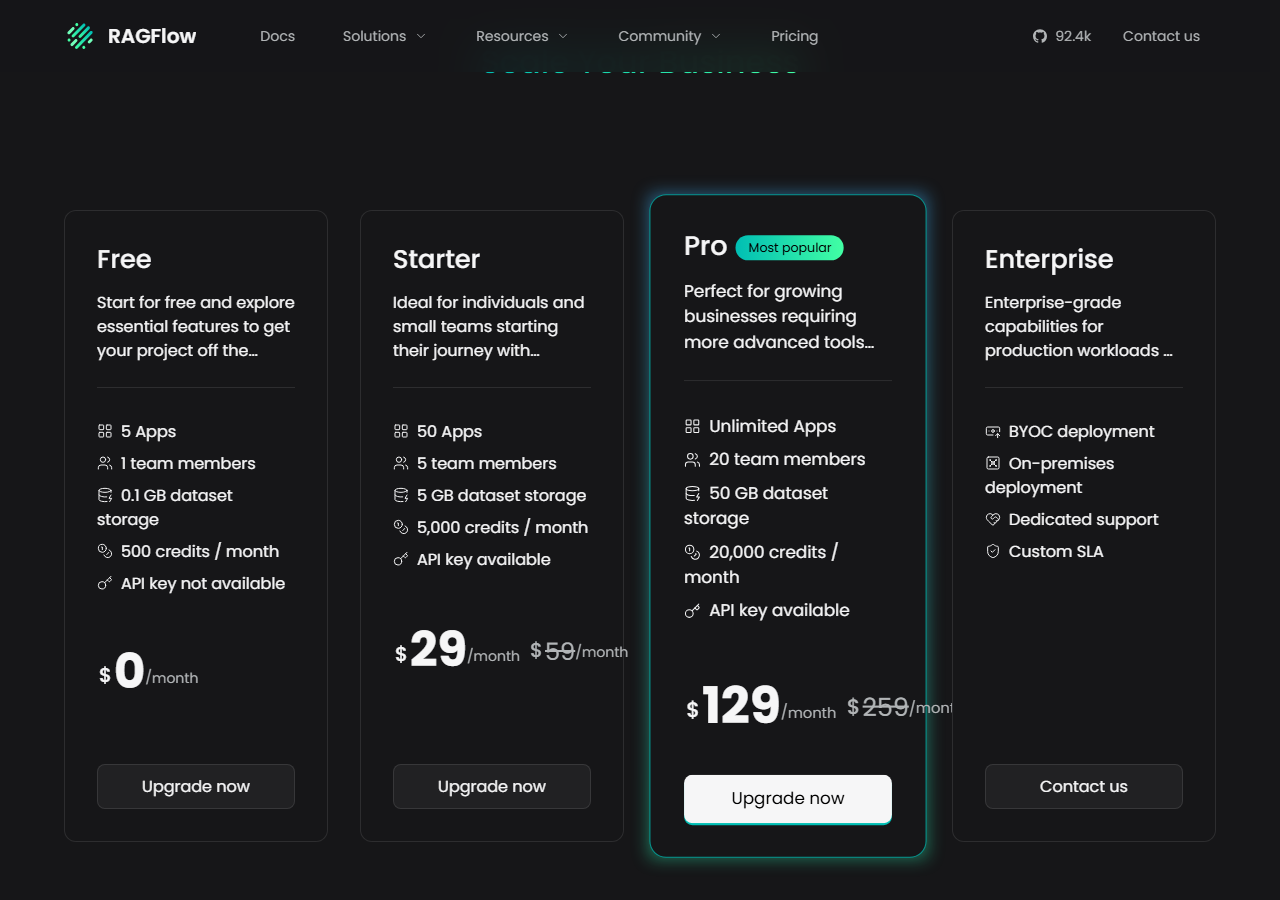The width and height of the screenshot is (1280, 900).
Task: Open the Docs menu item
Action: click(x=277, y=36)
